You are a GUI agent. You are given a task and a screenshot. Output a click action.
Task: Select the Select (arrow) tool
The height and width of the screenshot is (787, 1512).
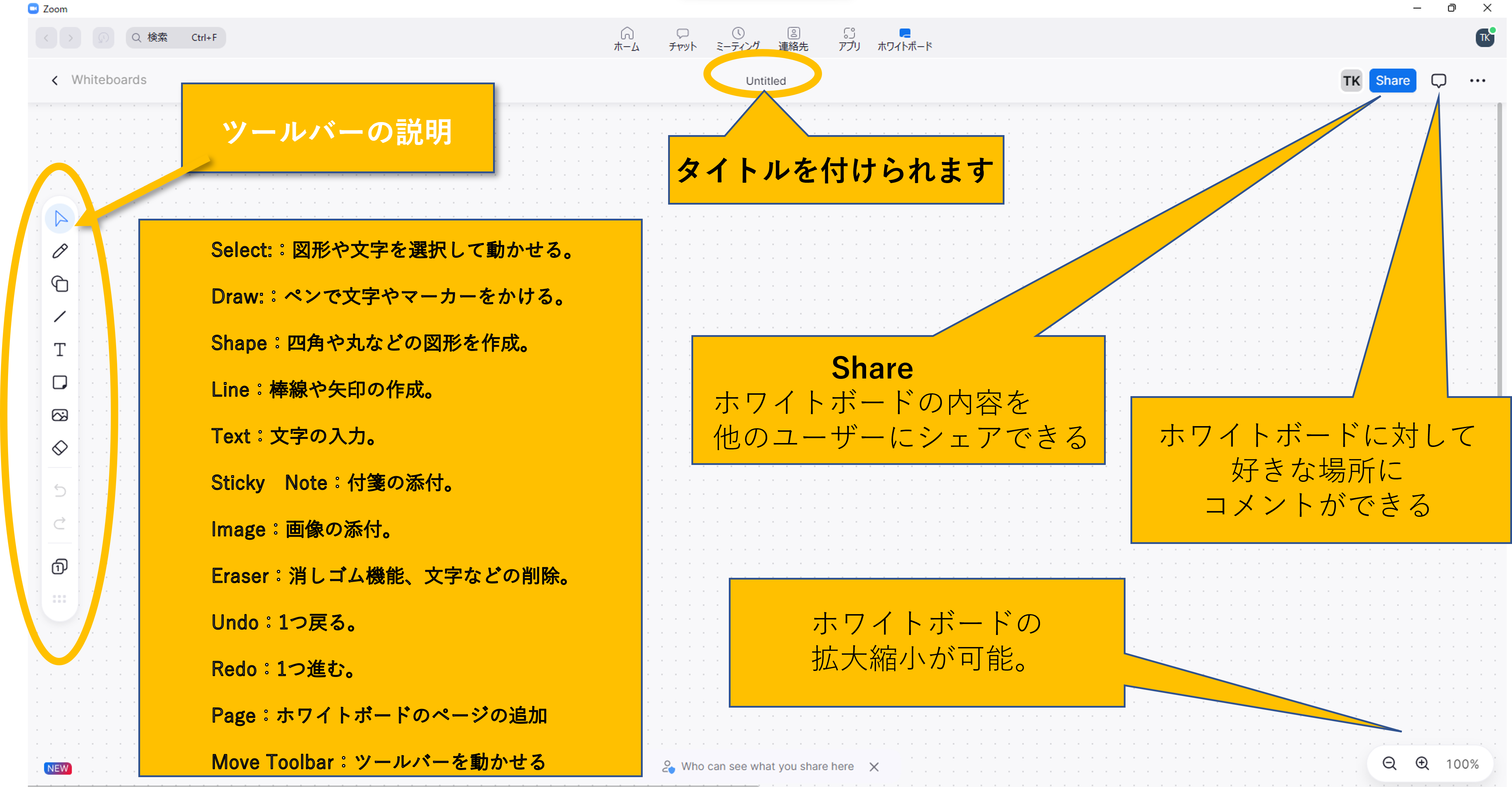(x=60, y=218)
